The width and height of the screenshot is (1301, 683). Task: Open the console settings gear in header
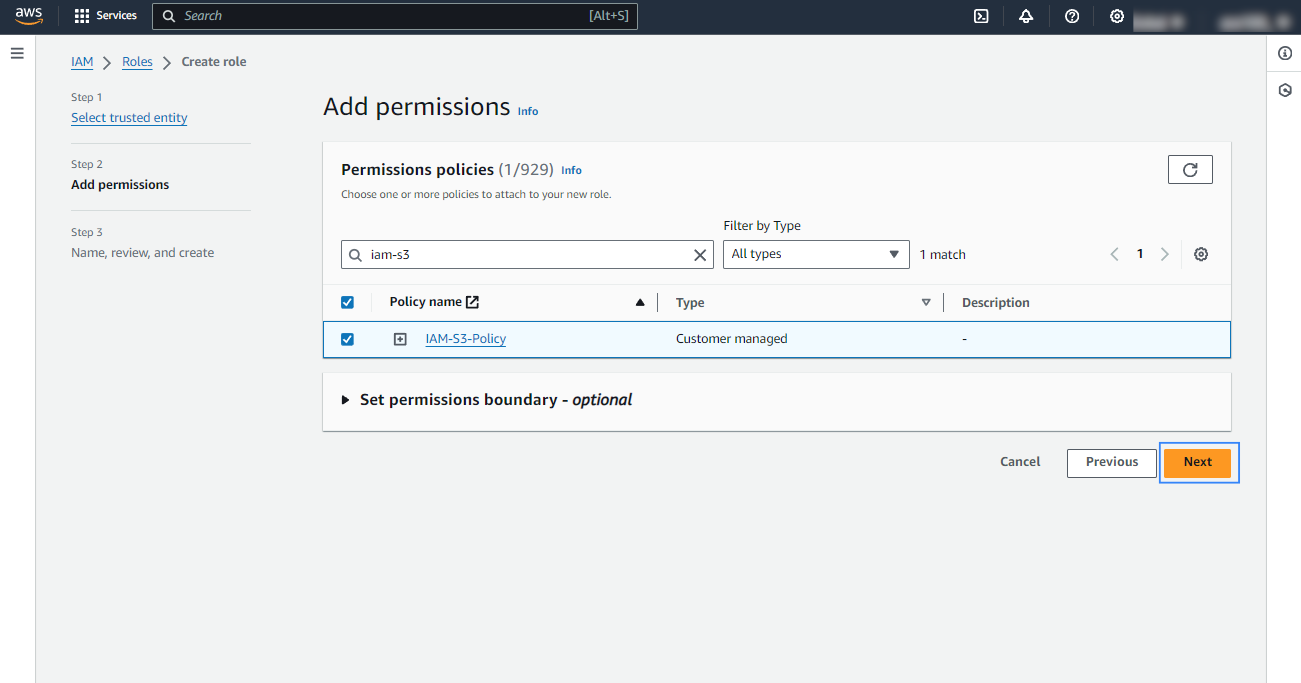pos(1117,16)
